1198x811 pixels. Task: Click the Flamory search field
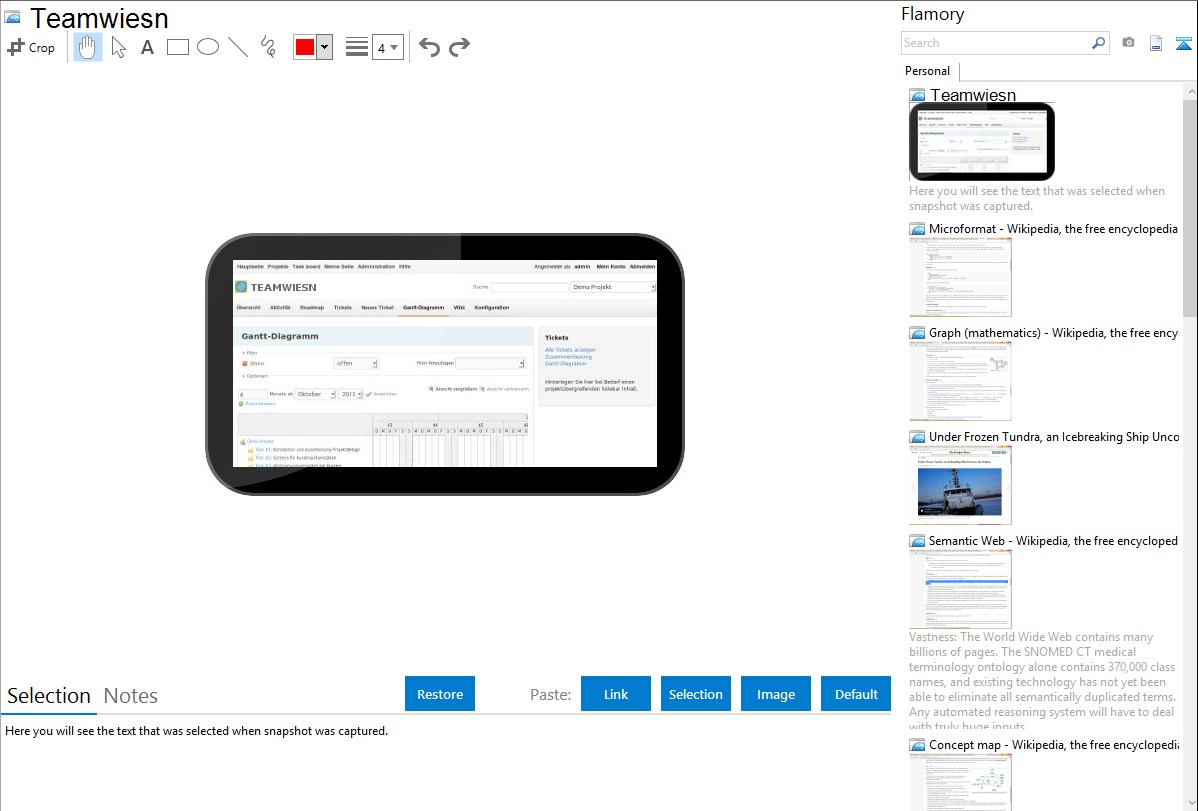click(x=996, y=43)
